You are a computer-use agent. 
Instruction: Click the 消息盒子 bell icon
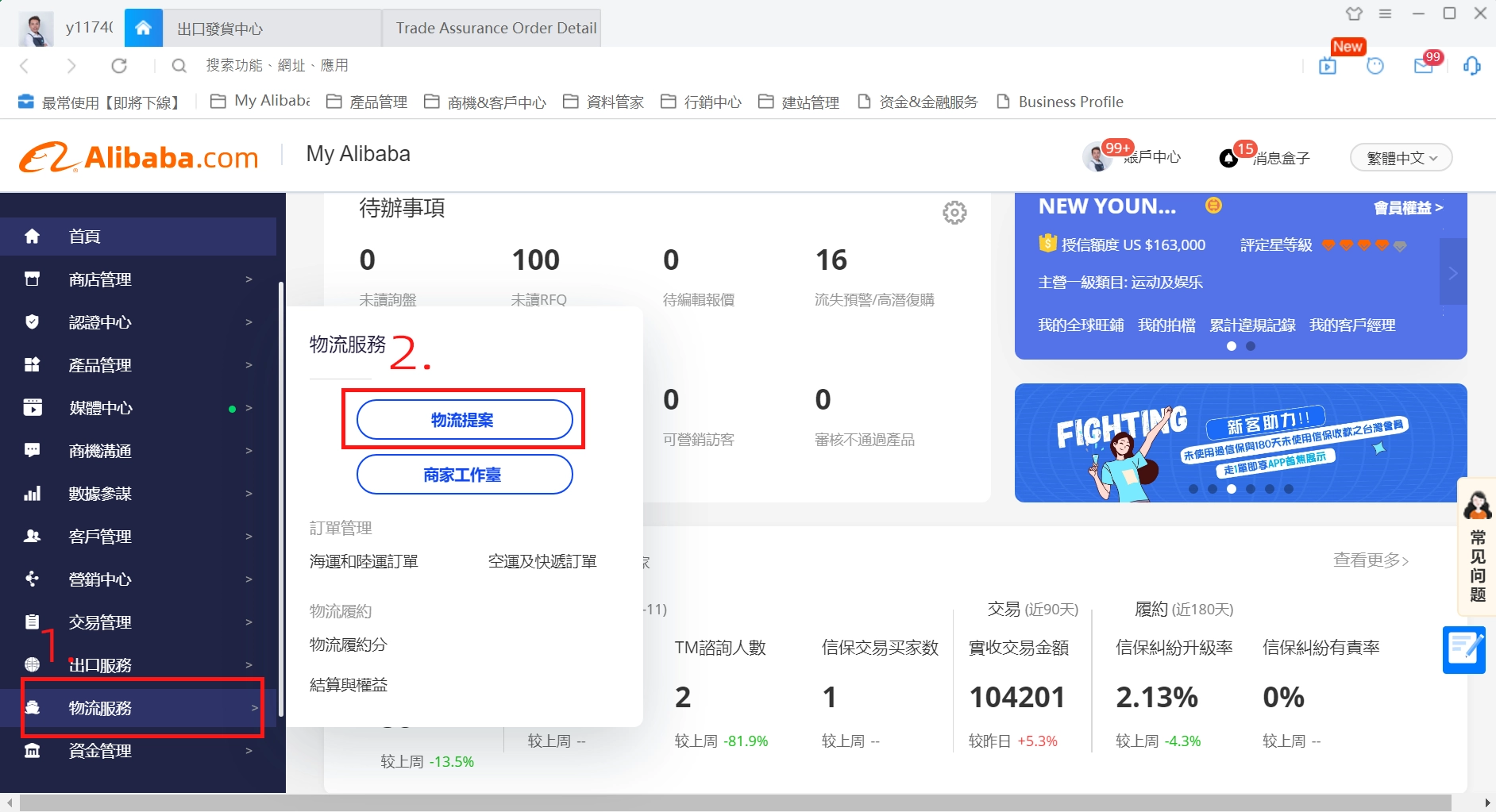(1228, 158)
